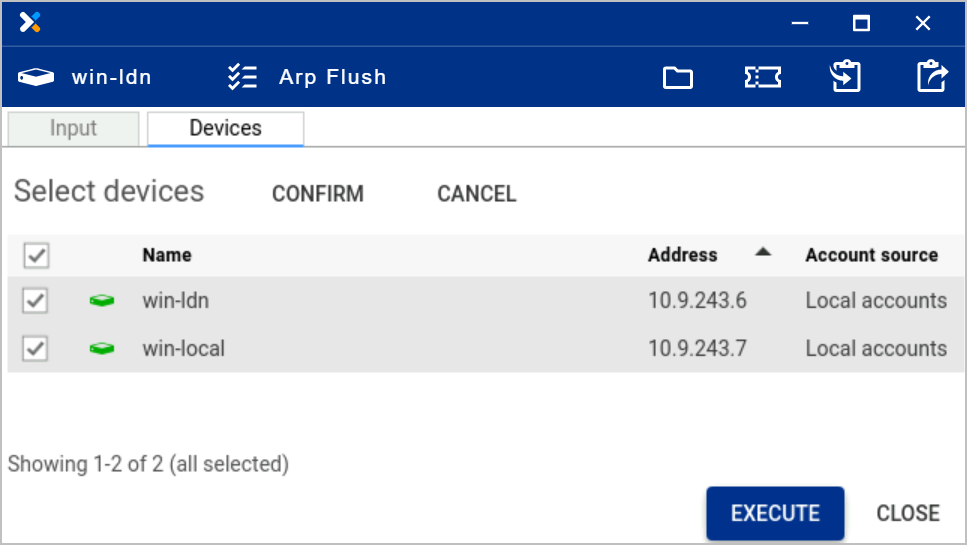Click the win-ldn device icon in the header
The width and height of the screenshot is (967, 545).
(36, 77)
